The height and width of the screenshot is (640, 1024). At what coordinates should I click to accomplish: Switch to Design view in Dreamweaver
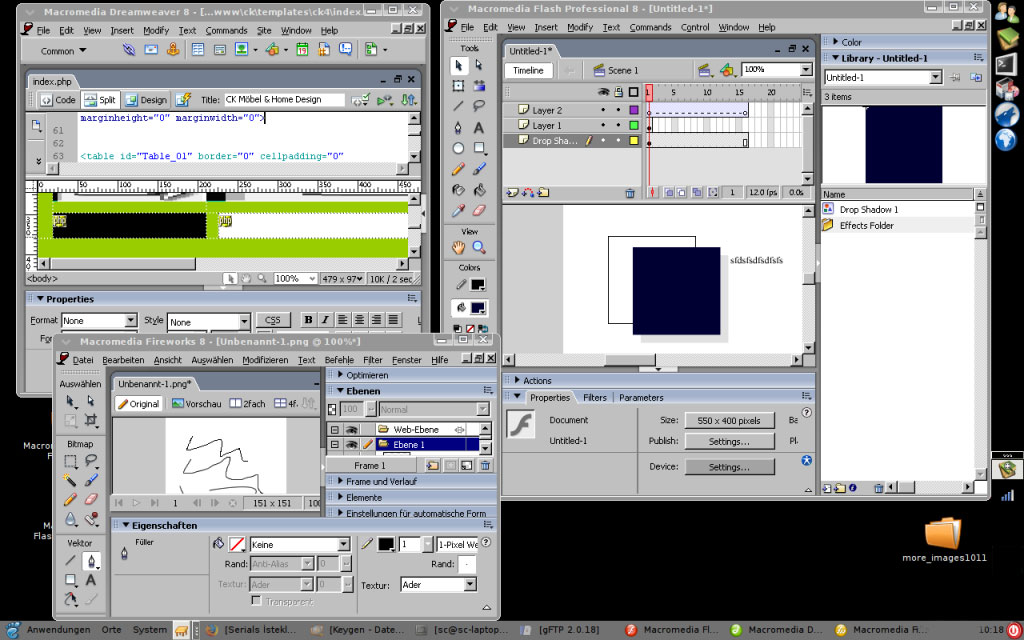click(146, 100)
